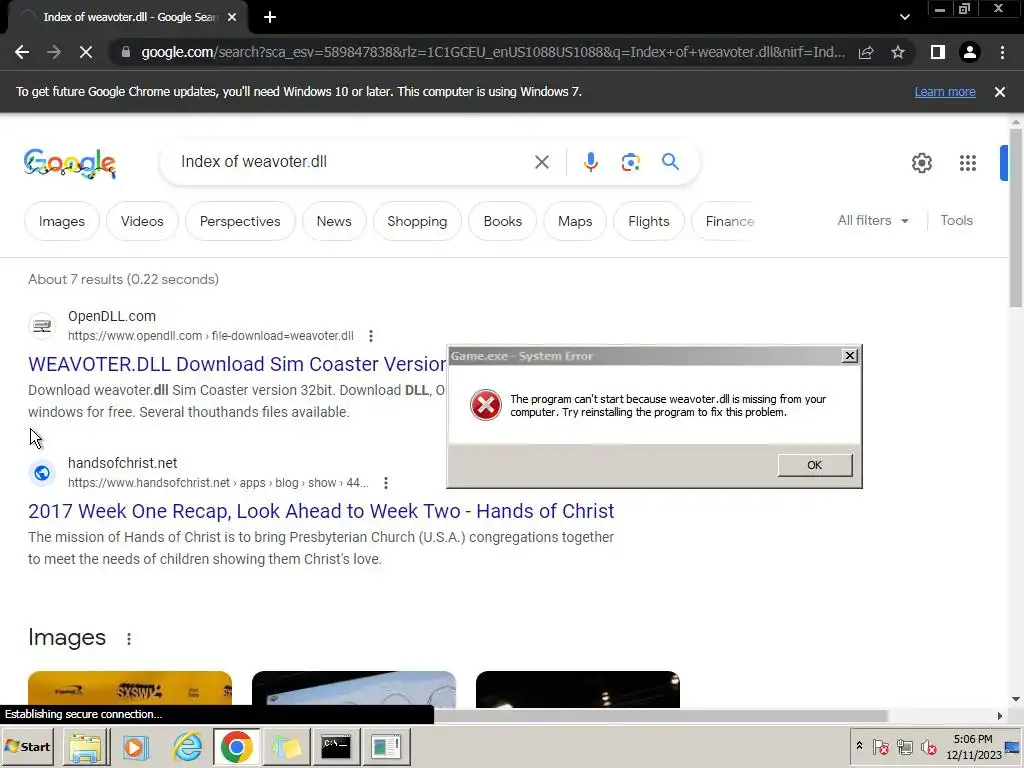The width and height of the screenshot is (1024, 768).
Task: Clear the search box text
Action: point(541,162)
